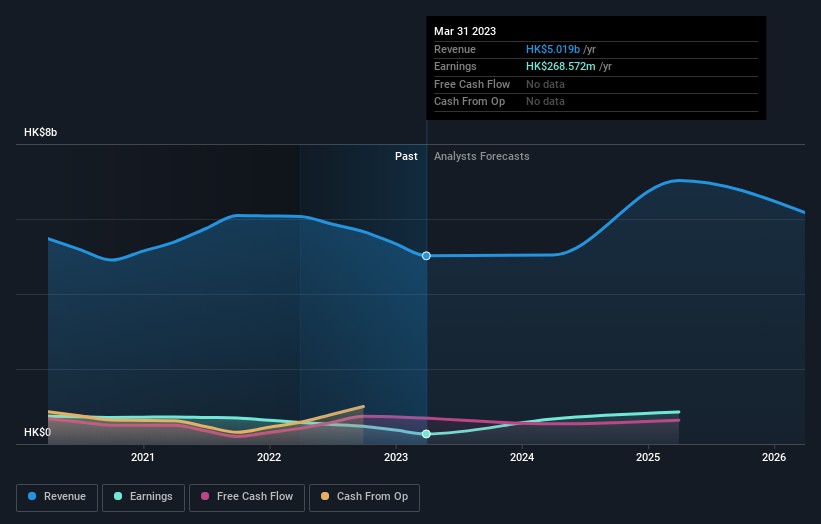Click the Earnings data point at Mar 2023
Viewport: 821px width, 524px height.
426,434
